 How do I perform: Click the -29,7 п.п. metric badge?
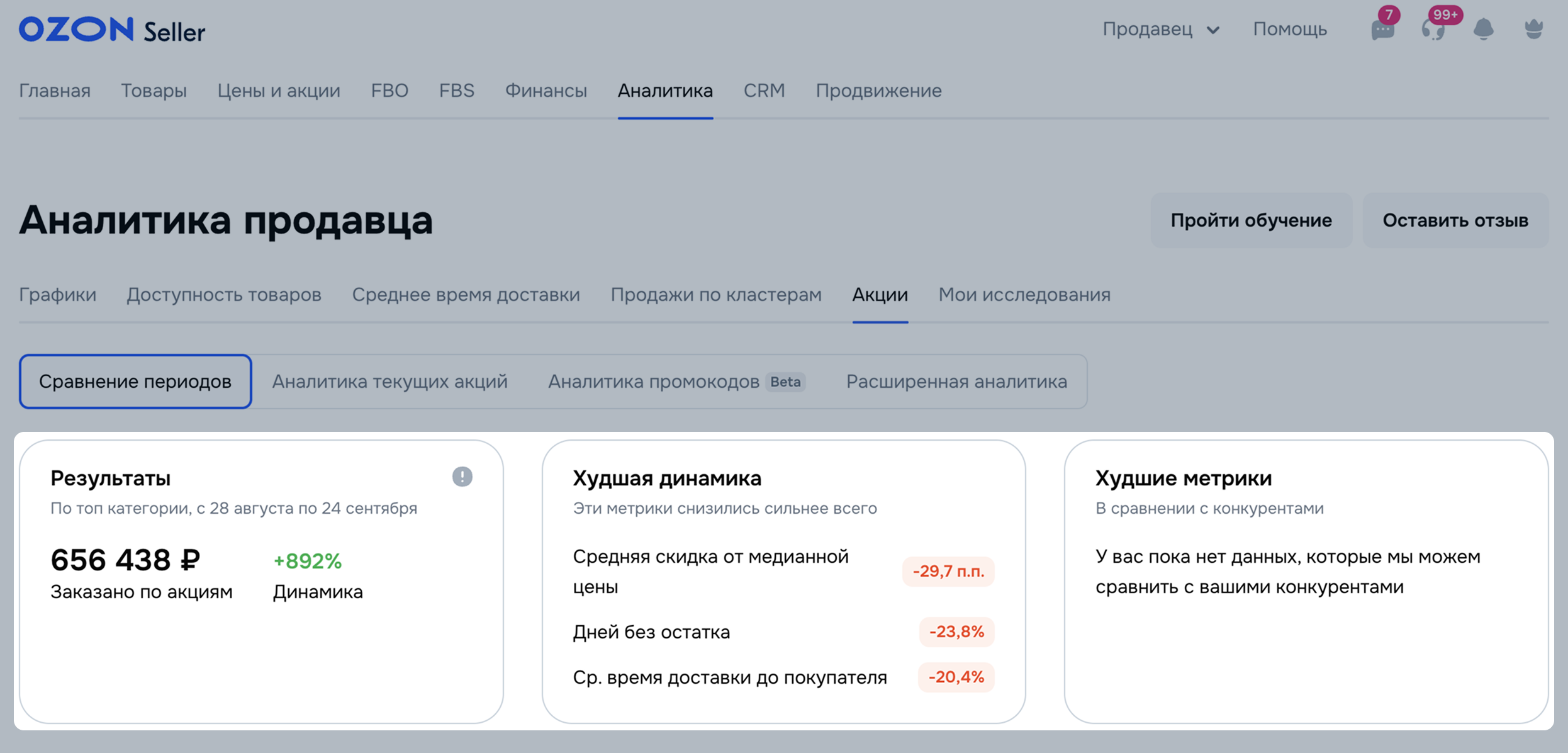(948, 572)
